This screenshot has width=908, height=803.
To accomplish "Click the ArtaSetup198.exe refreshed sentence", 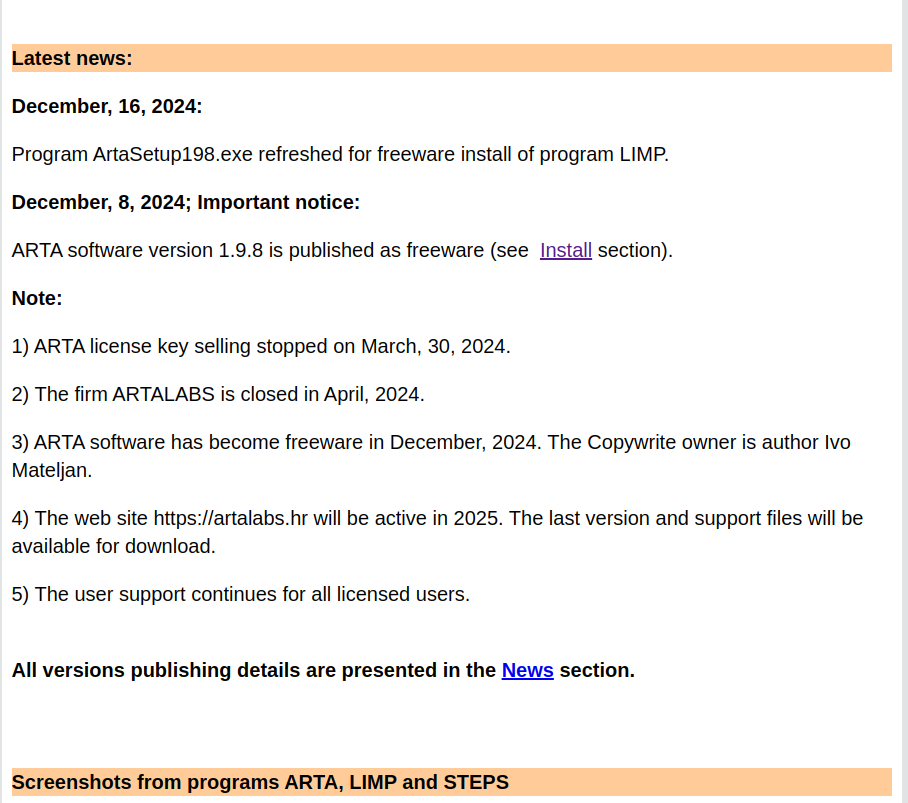I will (340, 154).
